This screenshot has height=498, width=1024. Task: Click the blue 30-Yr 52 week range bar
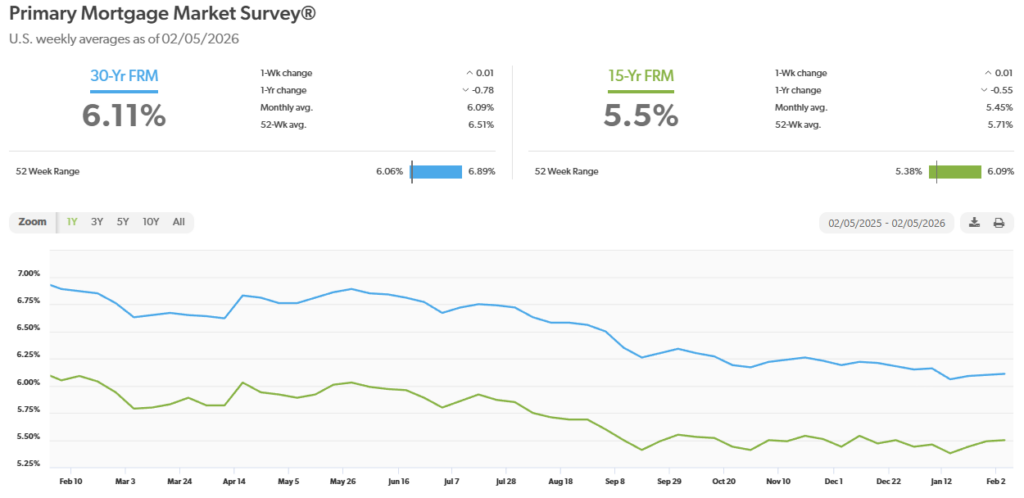coord(438,171)
